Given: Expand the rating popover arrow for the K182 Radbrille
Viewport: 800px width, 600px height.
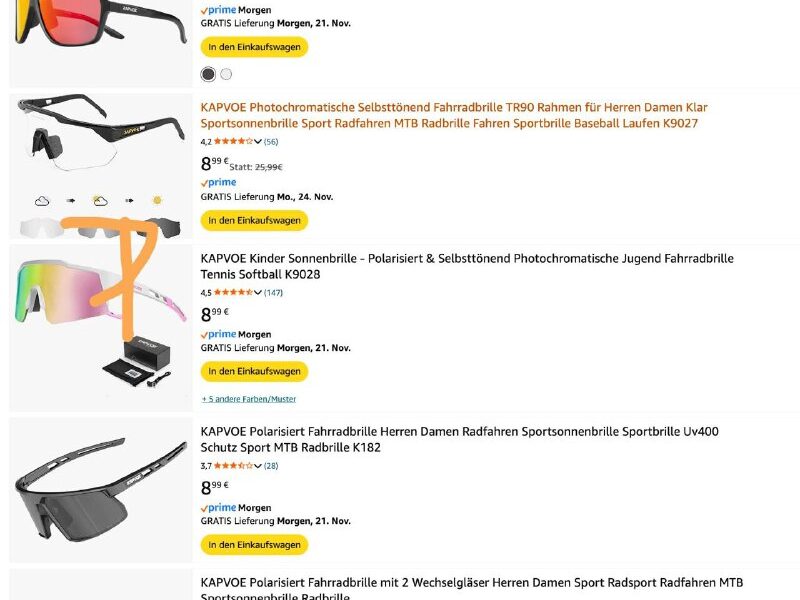Looking at the screenshot, I should coord(258,466).
